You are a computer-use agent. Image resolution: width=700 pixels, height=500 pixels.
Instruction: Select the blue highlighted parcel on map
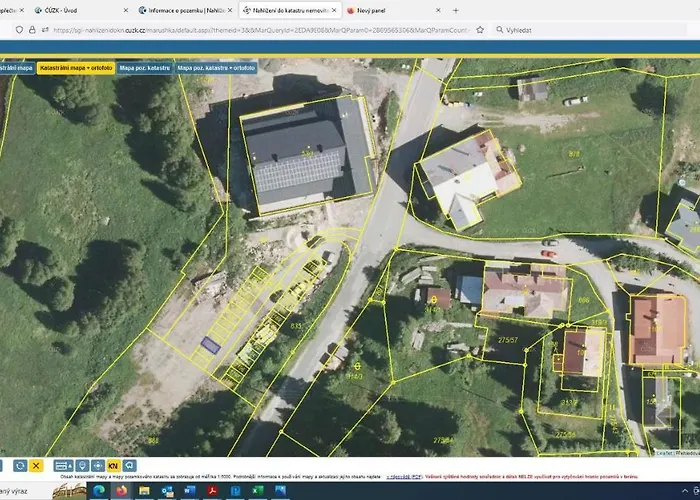click(210, 345)
